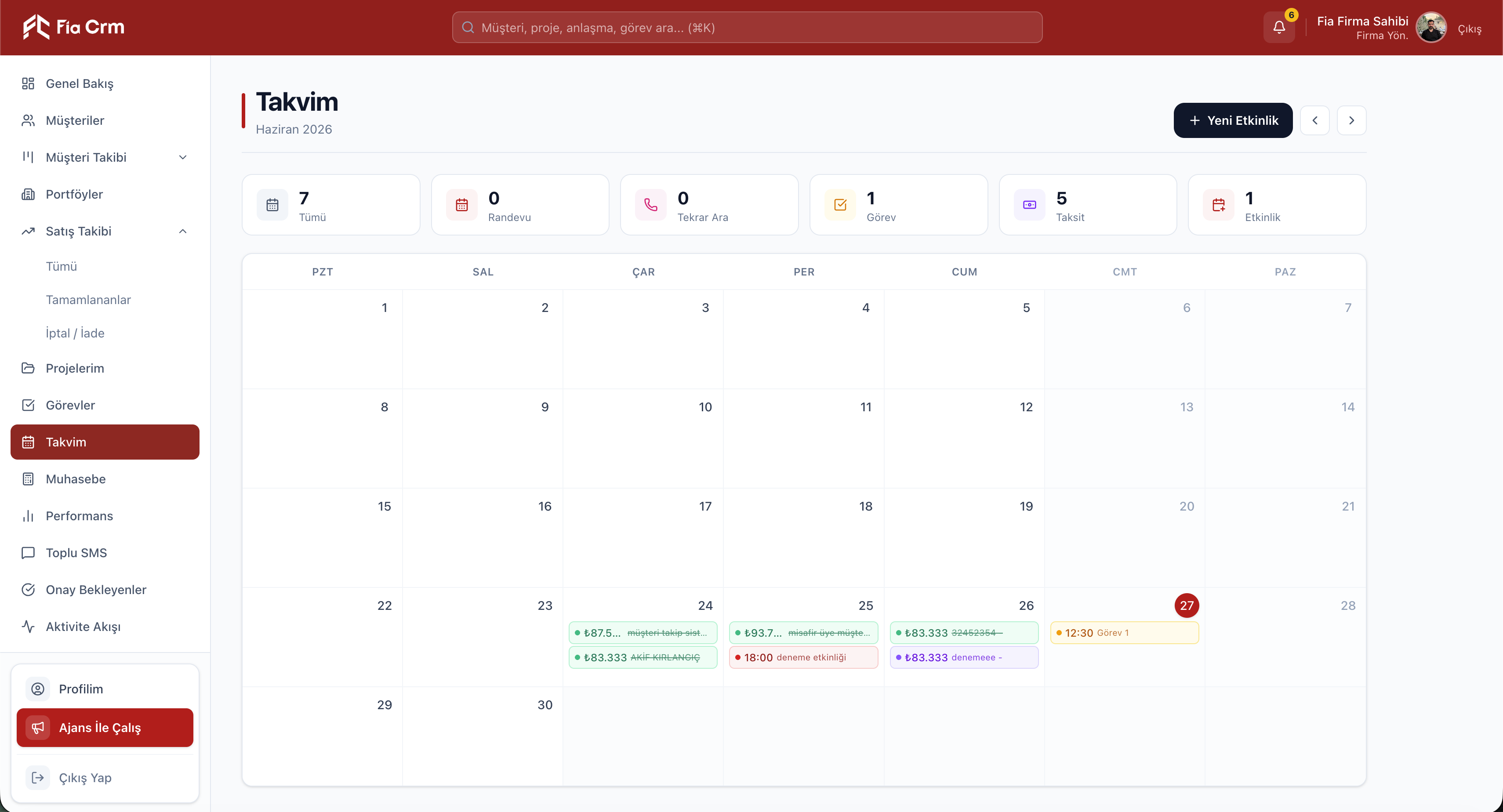1503x812 pixels.
Task: Choose the Etkinlik filter card icon
Action: 1219,205
